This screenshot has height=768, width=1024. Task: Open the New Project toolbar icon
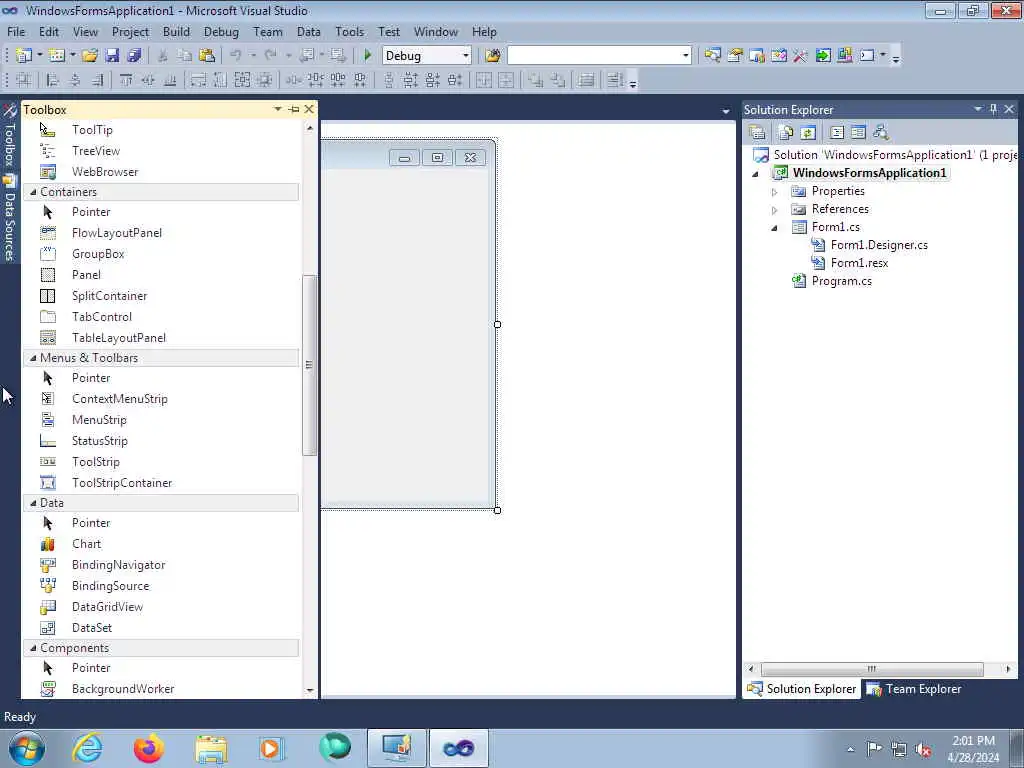pos(24,56)
